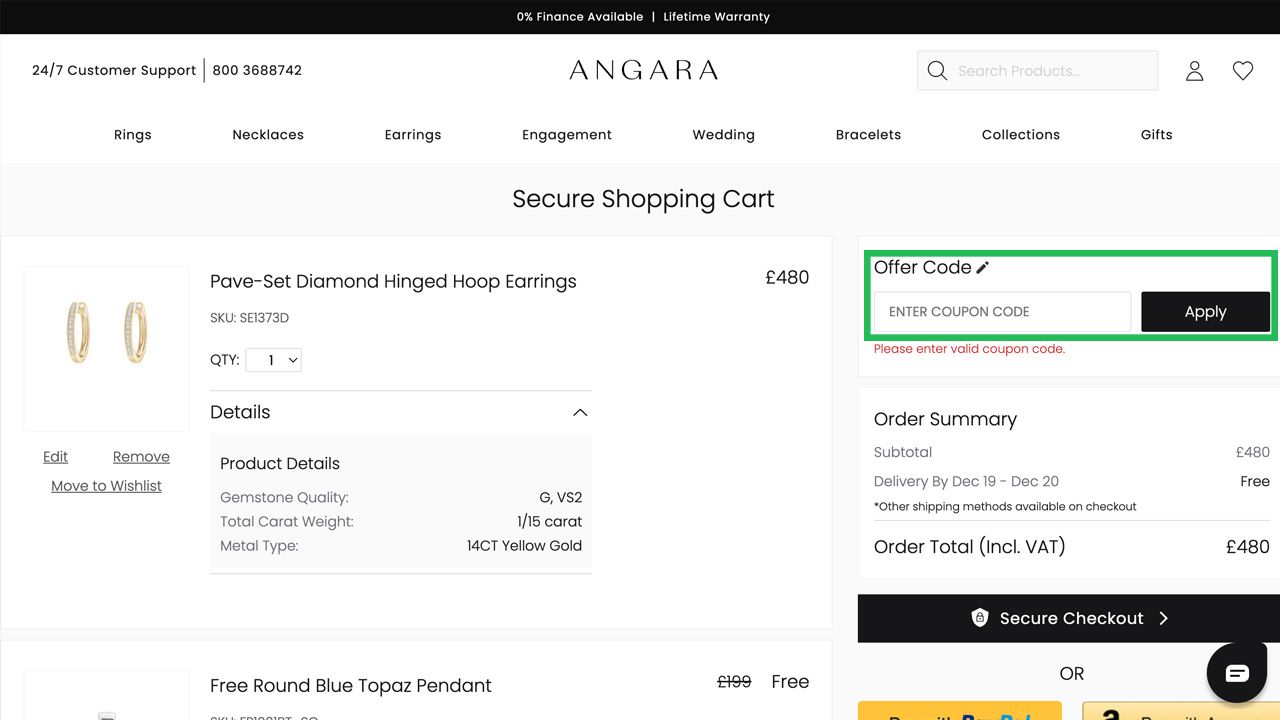Move hoop earrings to Wishlist
This screenshot has width=1280, height=720.
click(106, 486)
